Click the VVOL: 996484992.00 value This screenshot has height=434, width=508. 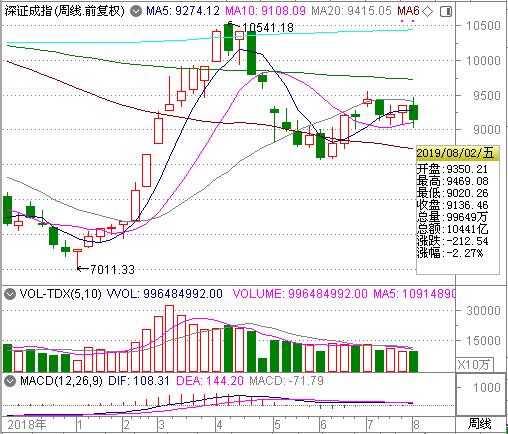(165, 294)
